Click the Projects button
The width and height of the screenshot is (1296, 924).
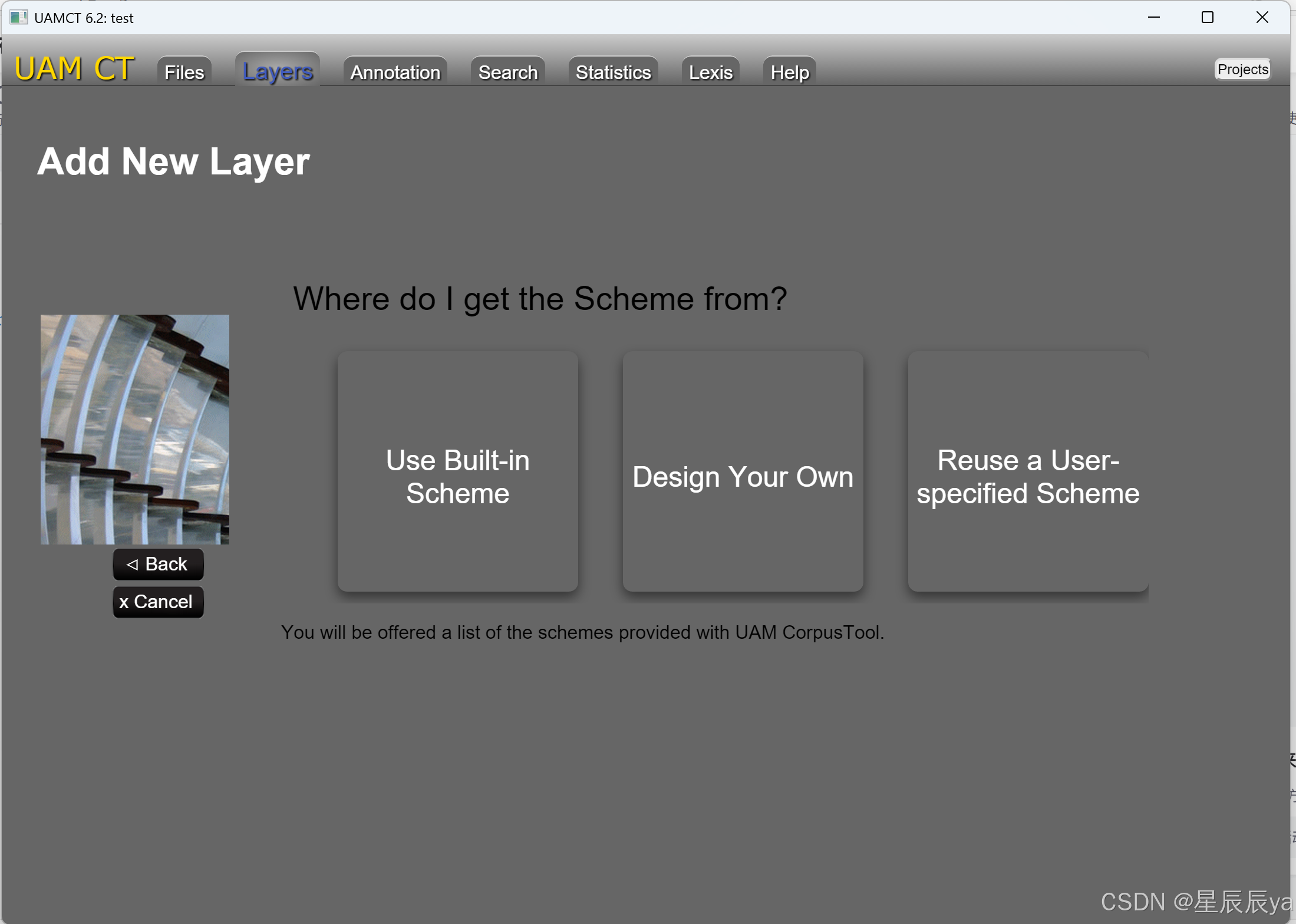coord(1242,69)
